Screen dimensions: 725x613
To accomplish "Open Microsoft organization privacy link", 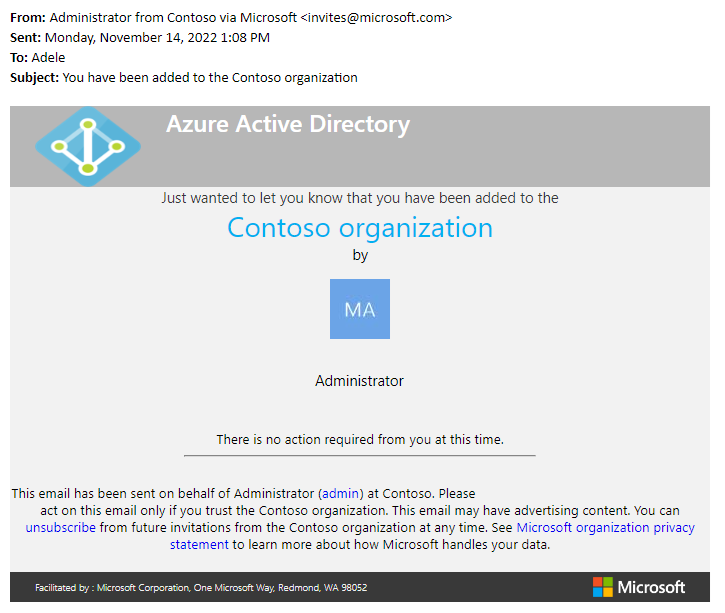I will pos(605,527).
